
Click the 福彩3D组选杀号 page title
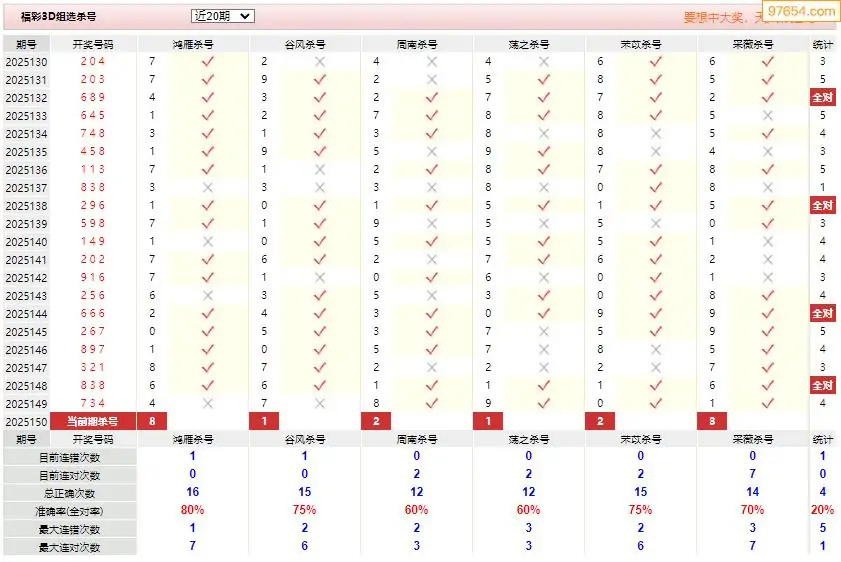point(58,17)
